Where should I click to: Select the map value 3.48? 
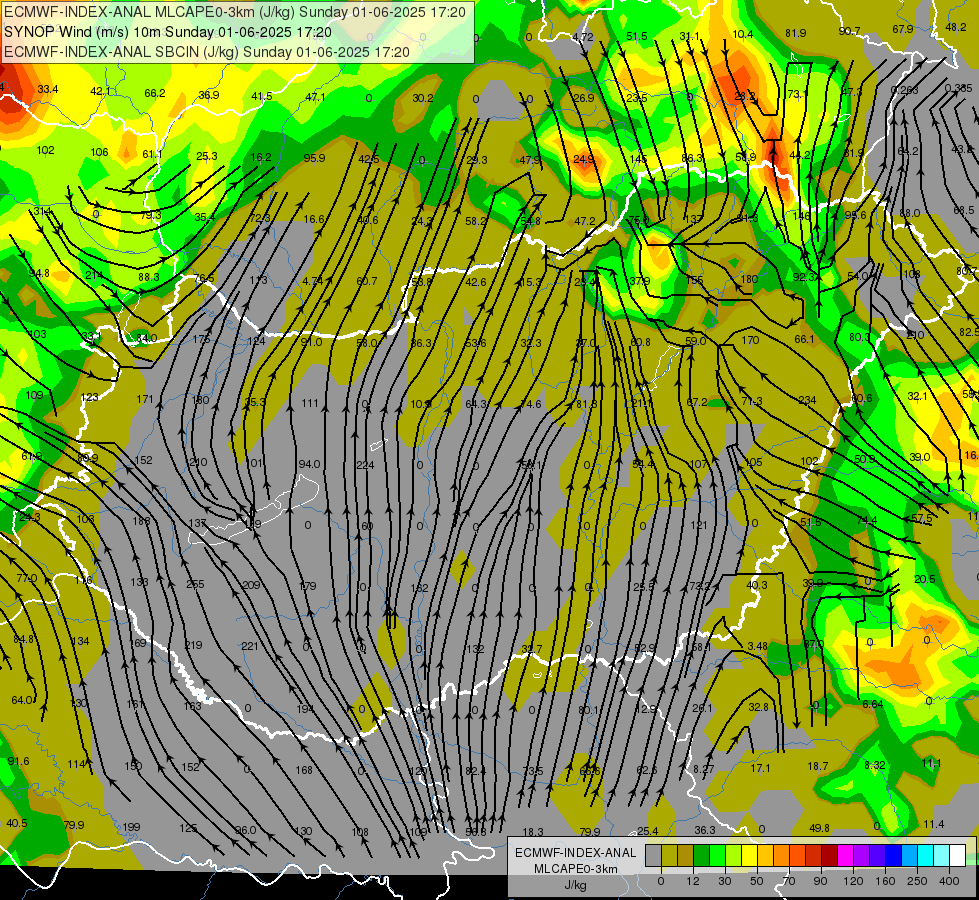click(757, 646)
